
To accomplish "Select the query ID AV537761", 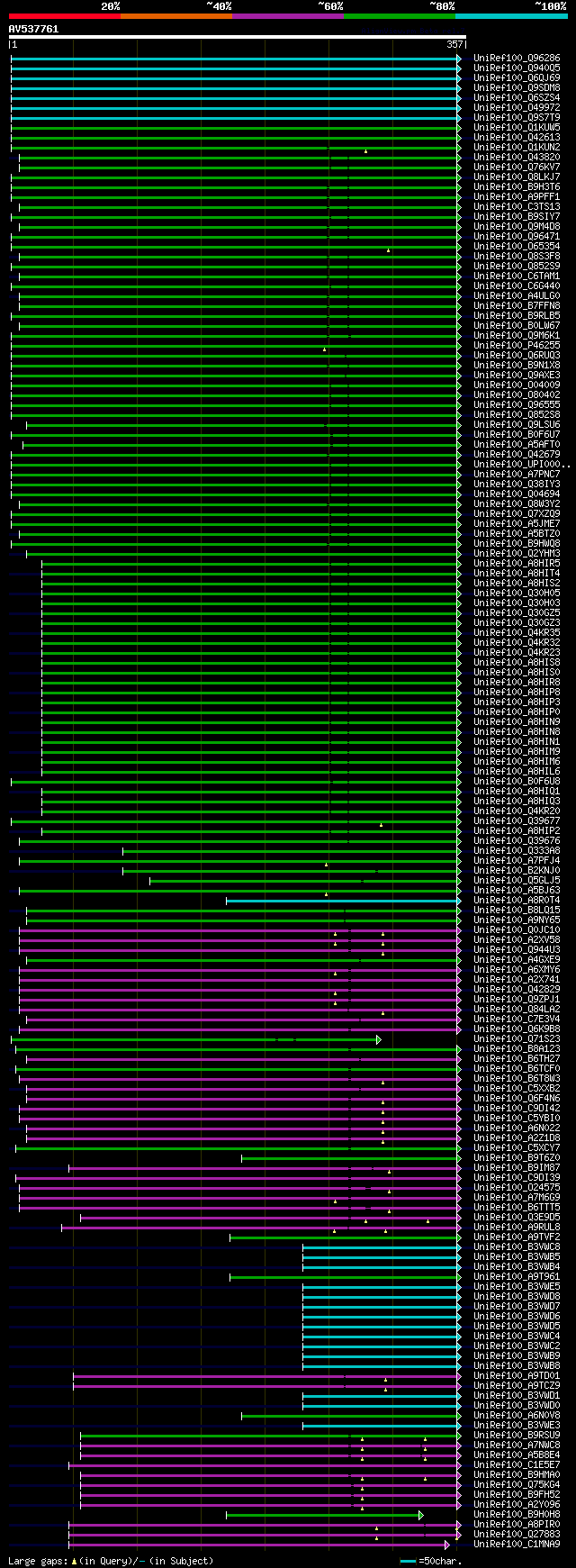I will click(33, 29).
